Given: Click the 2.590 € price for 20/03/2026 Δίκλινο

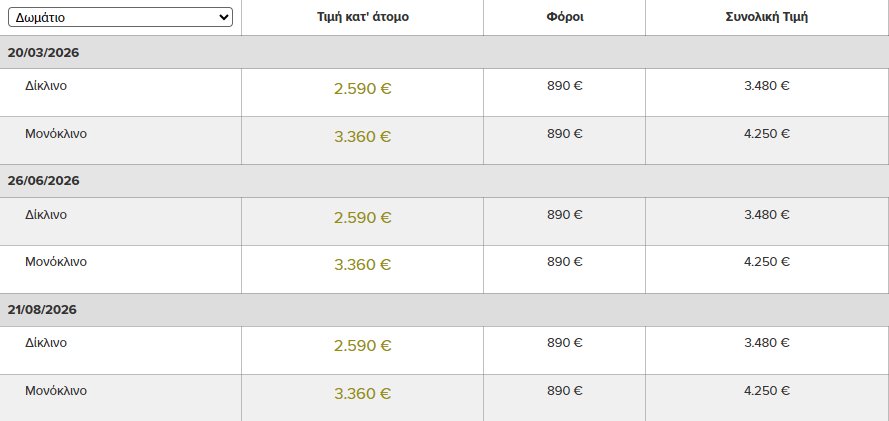Looking at the screenshot, I should pos(362,89).
